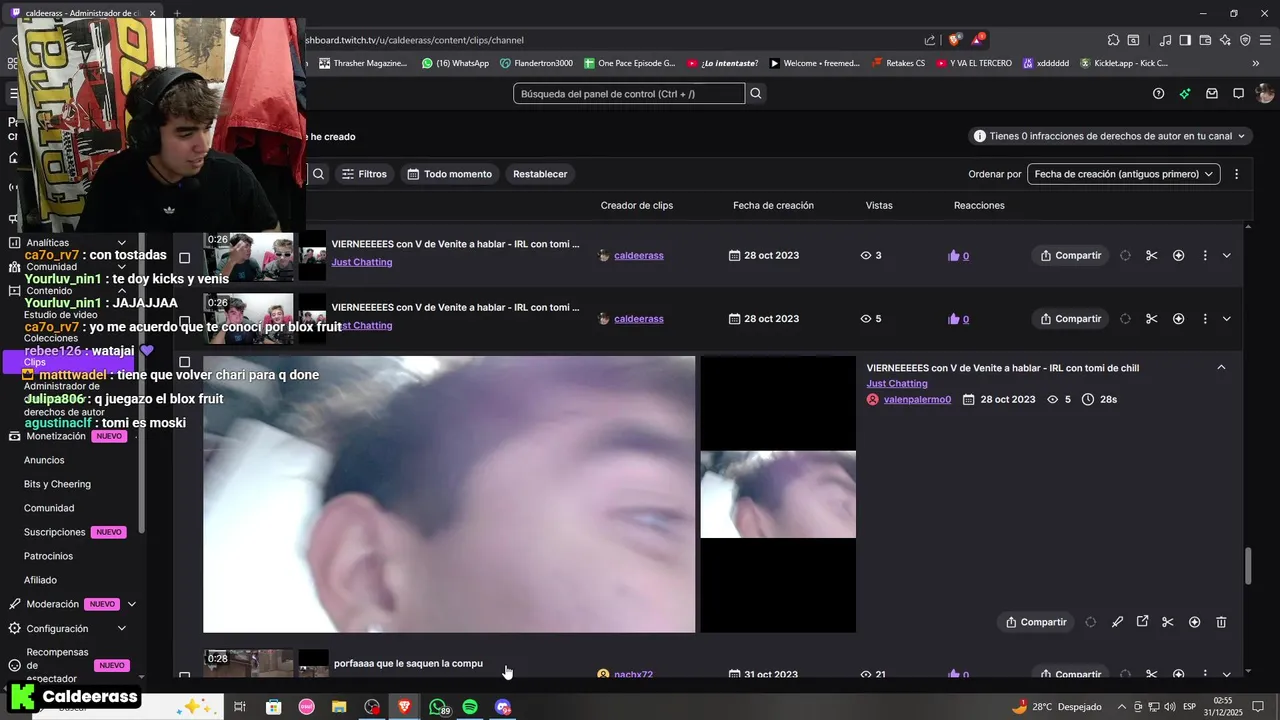This screenshot has height=720, width=1280.
Task: Open File Explorer from the taskbar
Action: point(339,707)
